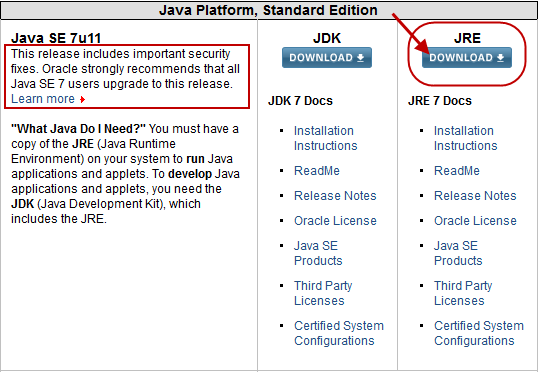View JRE Release Notes
This screenshot has width=538, height=372.
pos(475,196)
